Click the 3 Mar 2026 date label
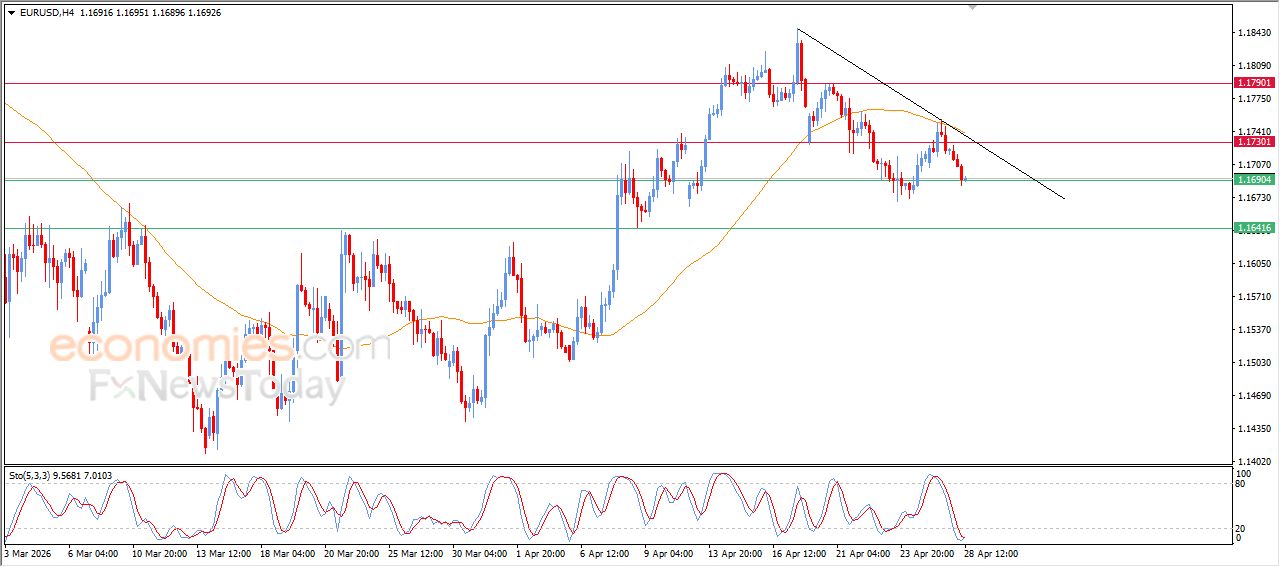Viewport: 1280px width, 567px height. (x=28, y=553)
